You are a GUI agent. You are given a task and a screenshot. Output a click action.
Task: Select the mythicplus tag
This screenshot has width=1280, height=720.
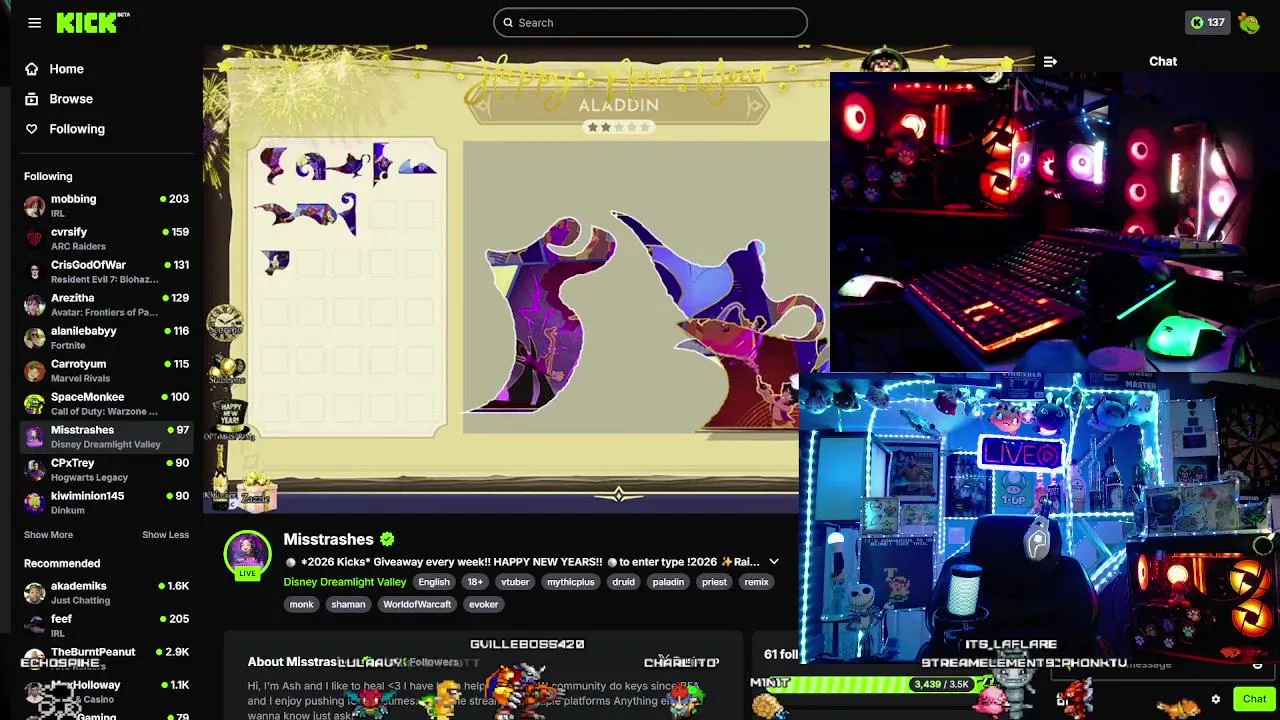pos(570,582)
